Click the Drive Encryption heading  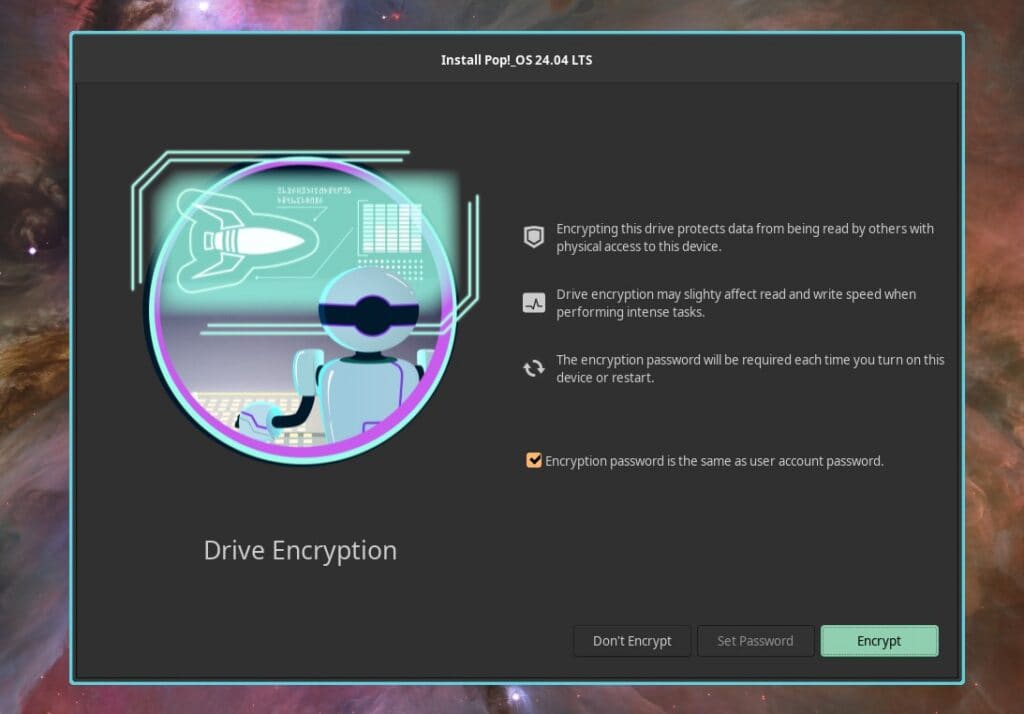pyautogui.click(x=300, y=550)
